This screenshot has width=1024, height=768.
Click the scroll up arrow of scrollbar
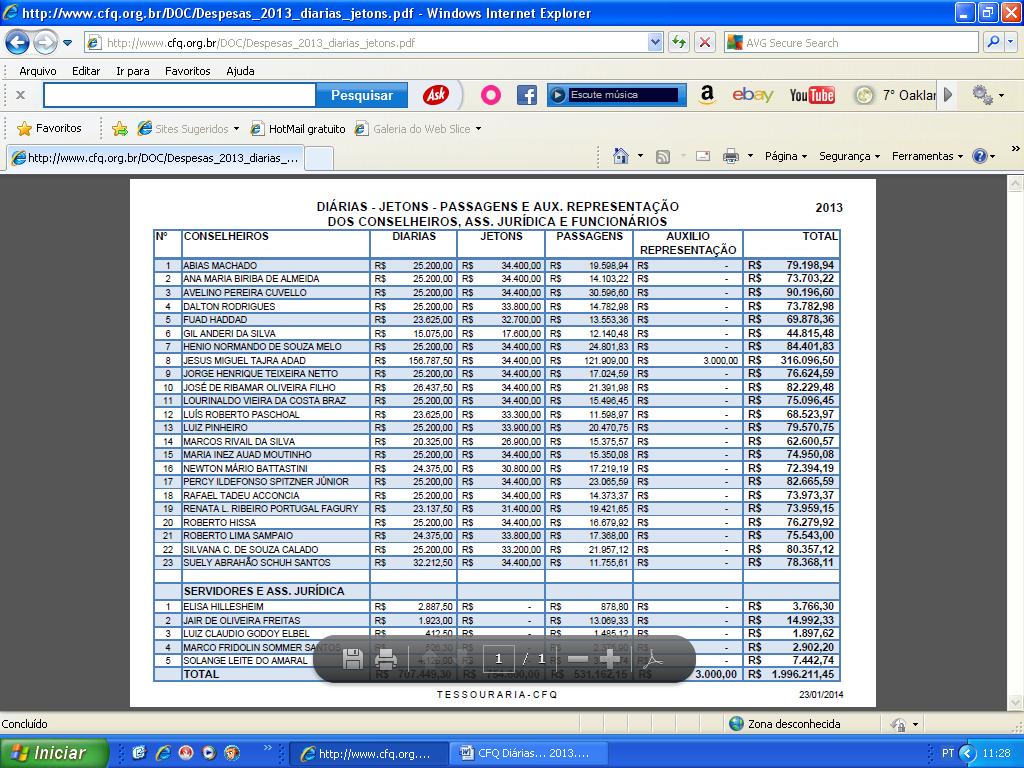[x=1016, y=184]
